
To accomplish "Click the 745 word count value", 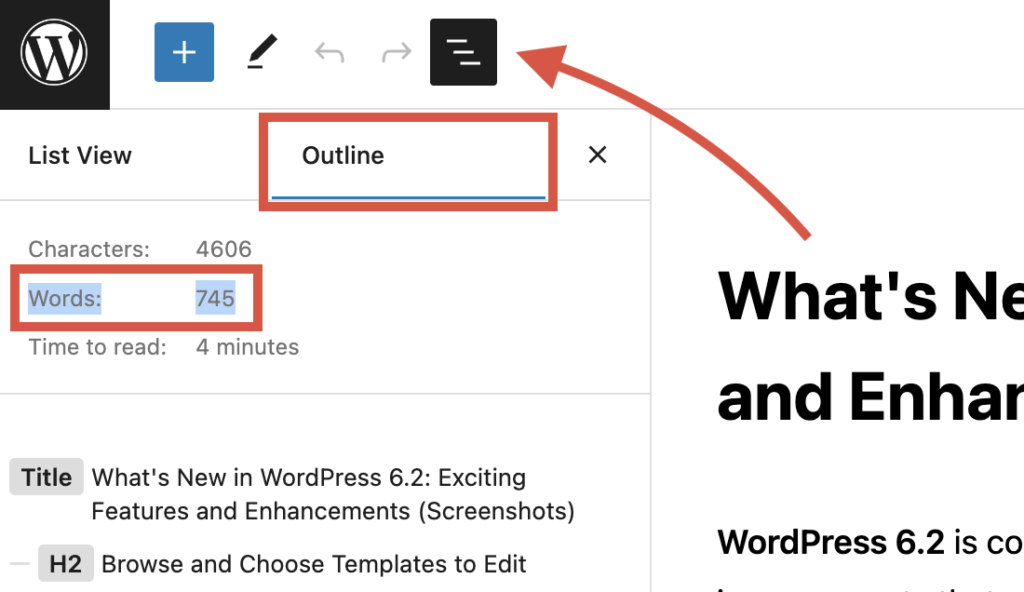I will click(215, 298).
